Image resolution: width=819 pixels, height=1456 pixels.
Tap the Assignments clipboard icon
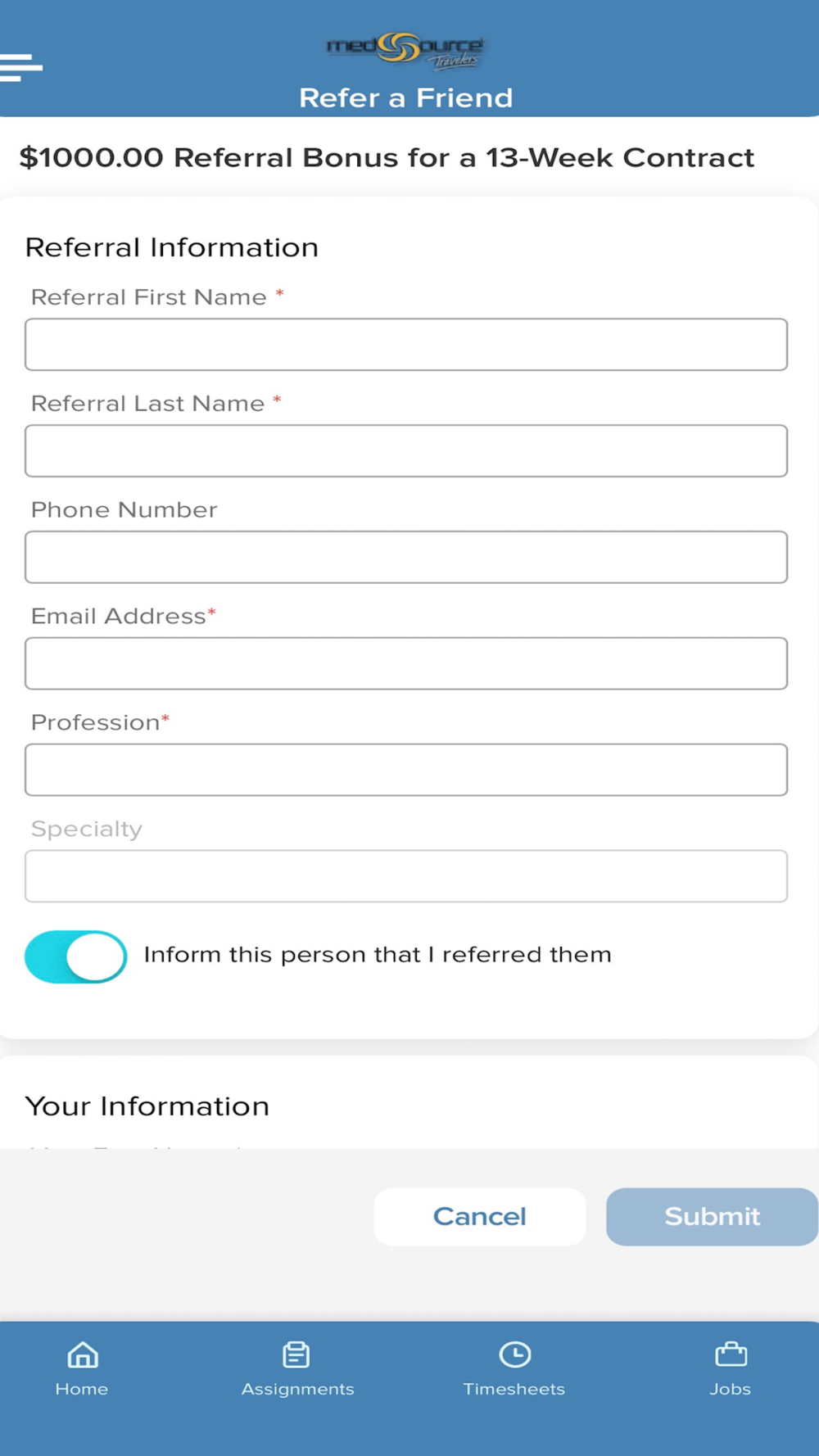(x=296, y=1354)
